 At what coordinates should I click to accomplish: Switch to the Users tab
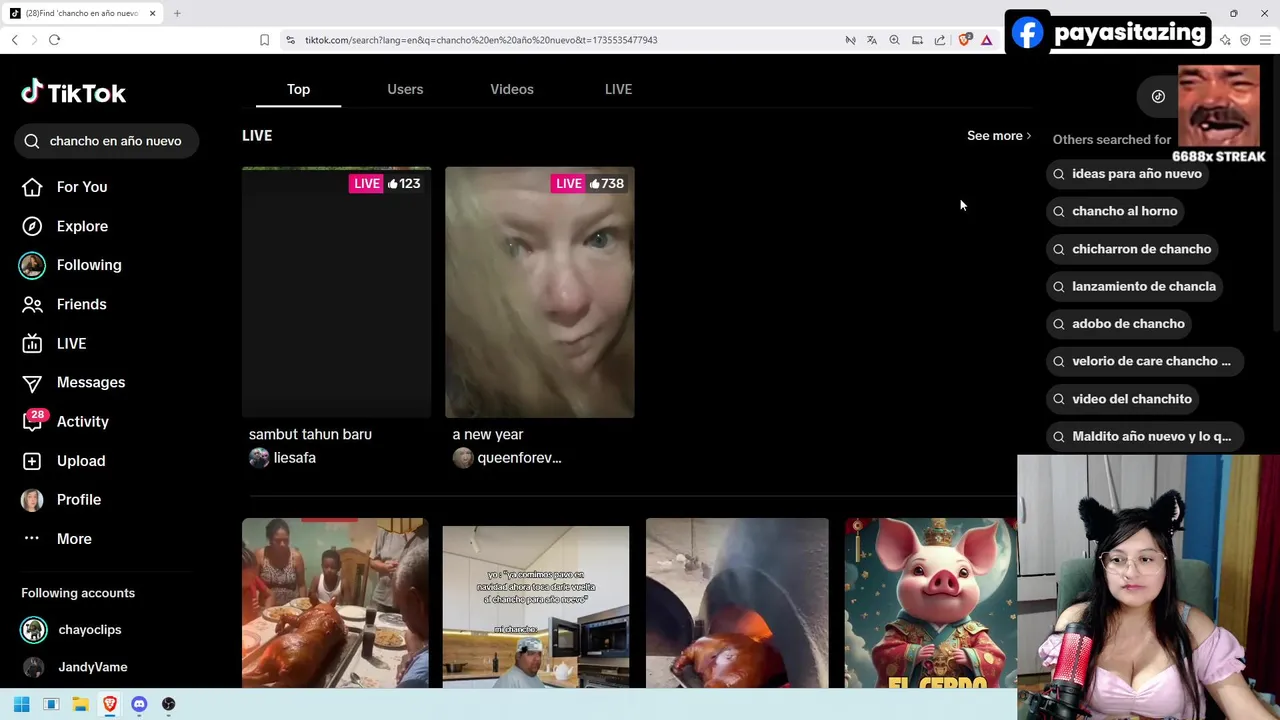pyautogui.click(x=405, y=89)
